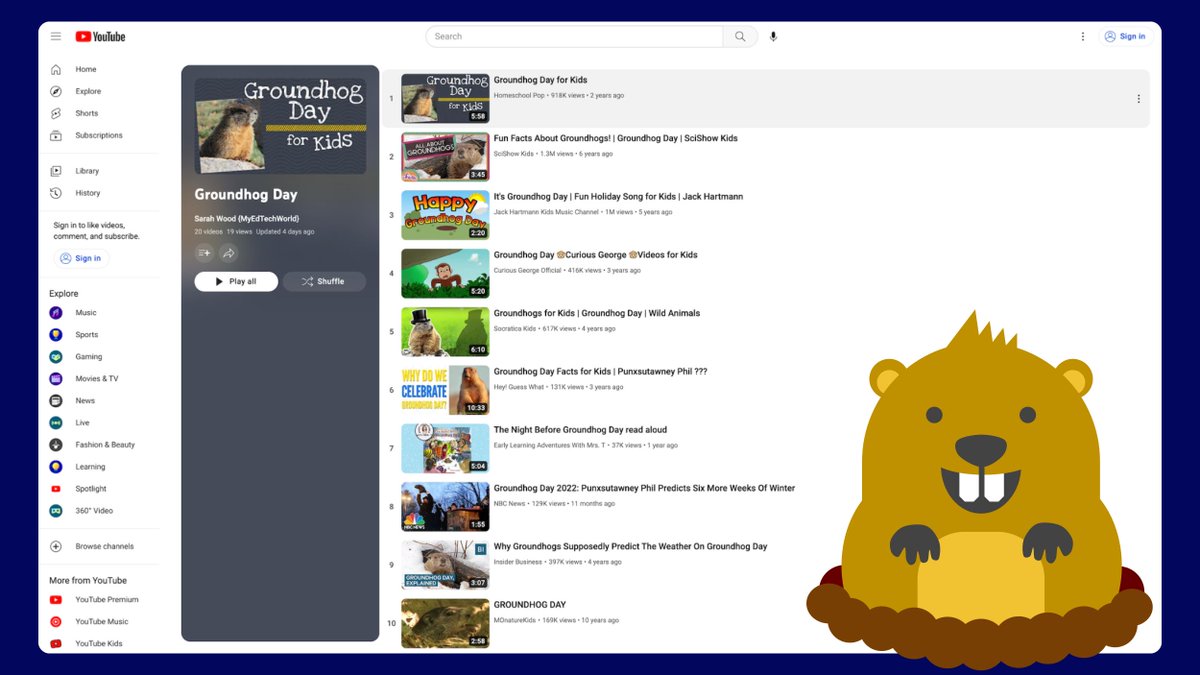This screenshot has width=1200, height=675.
Task: Start a voice search with the microphone
Action: click(772, 35)
